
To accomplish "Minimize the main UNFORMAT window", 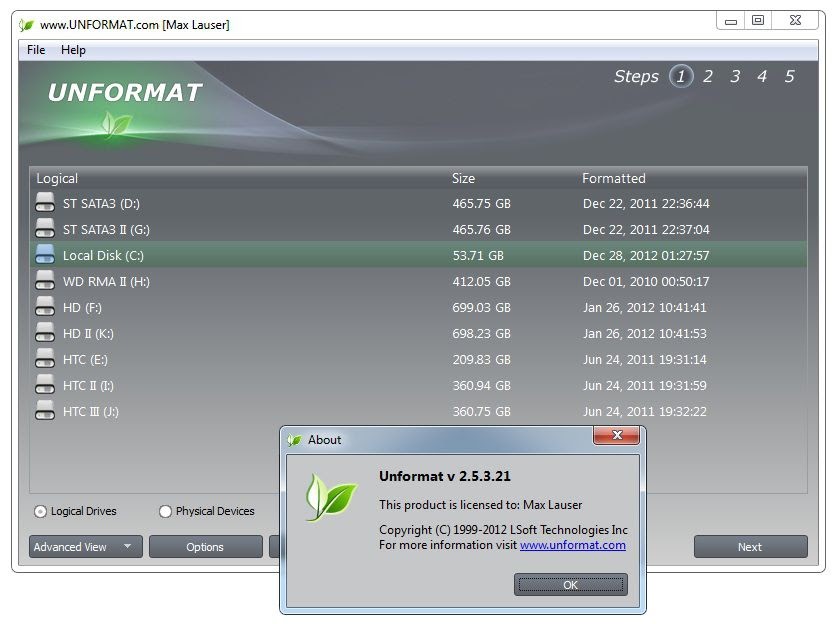I will [731, 21].
